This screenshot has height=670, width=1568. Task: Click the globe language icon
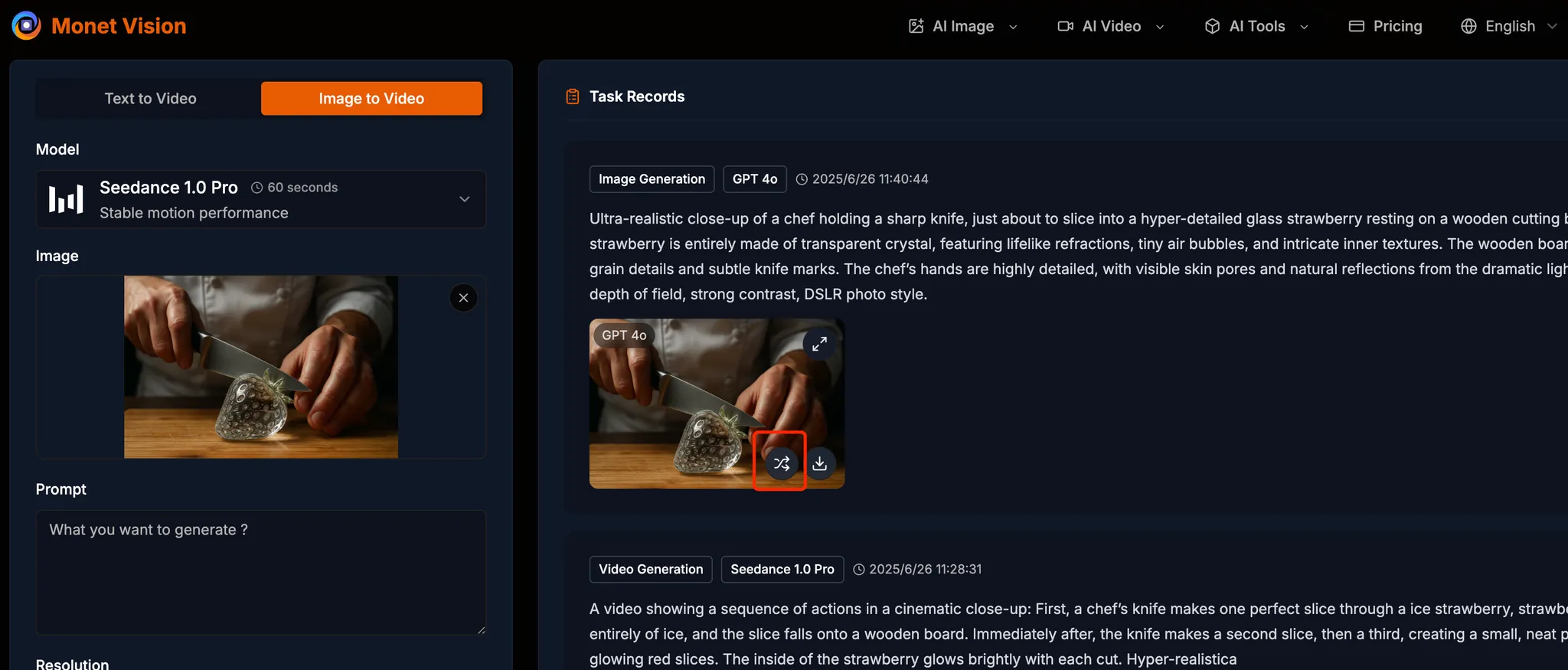(1468, 26)
